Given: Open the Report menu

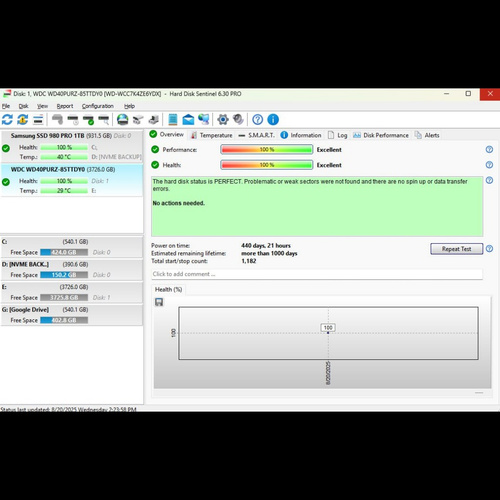Looking at the screenshot, I should tap(65, 106).
